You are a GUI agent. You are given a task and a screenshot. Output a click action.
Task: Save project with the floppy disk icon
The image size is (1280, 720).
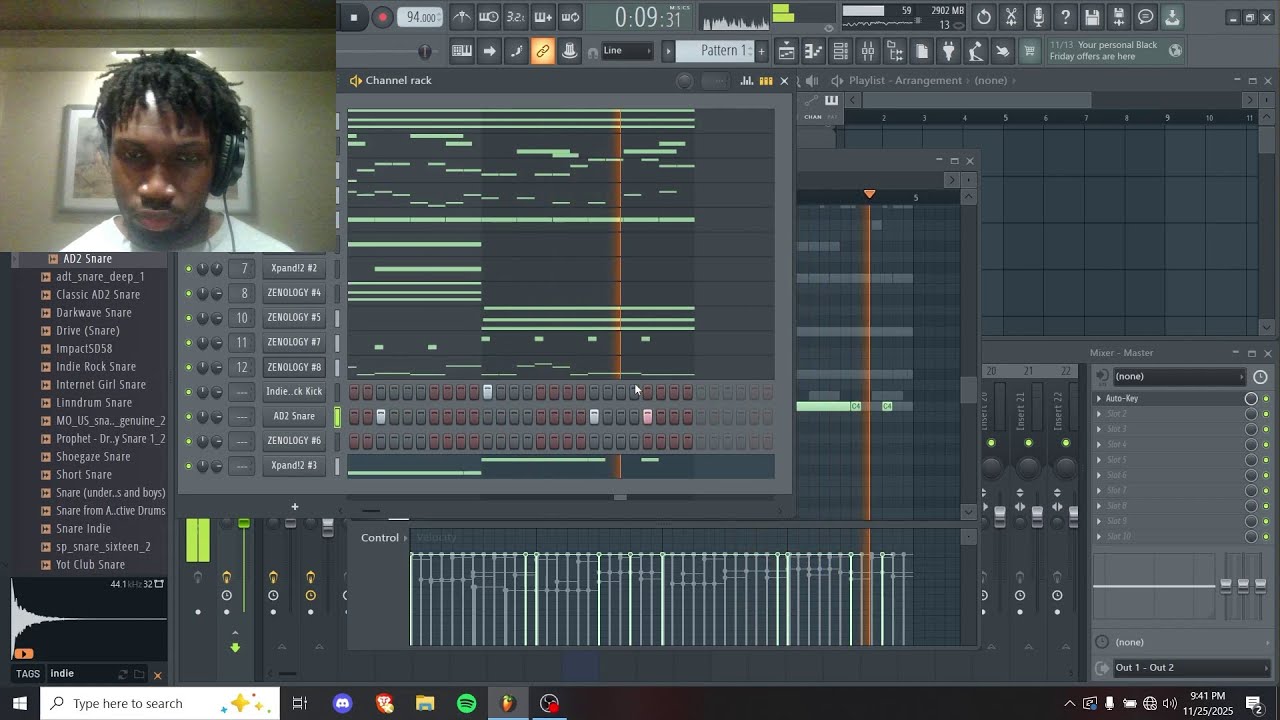(1092, 17)
